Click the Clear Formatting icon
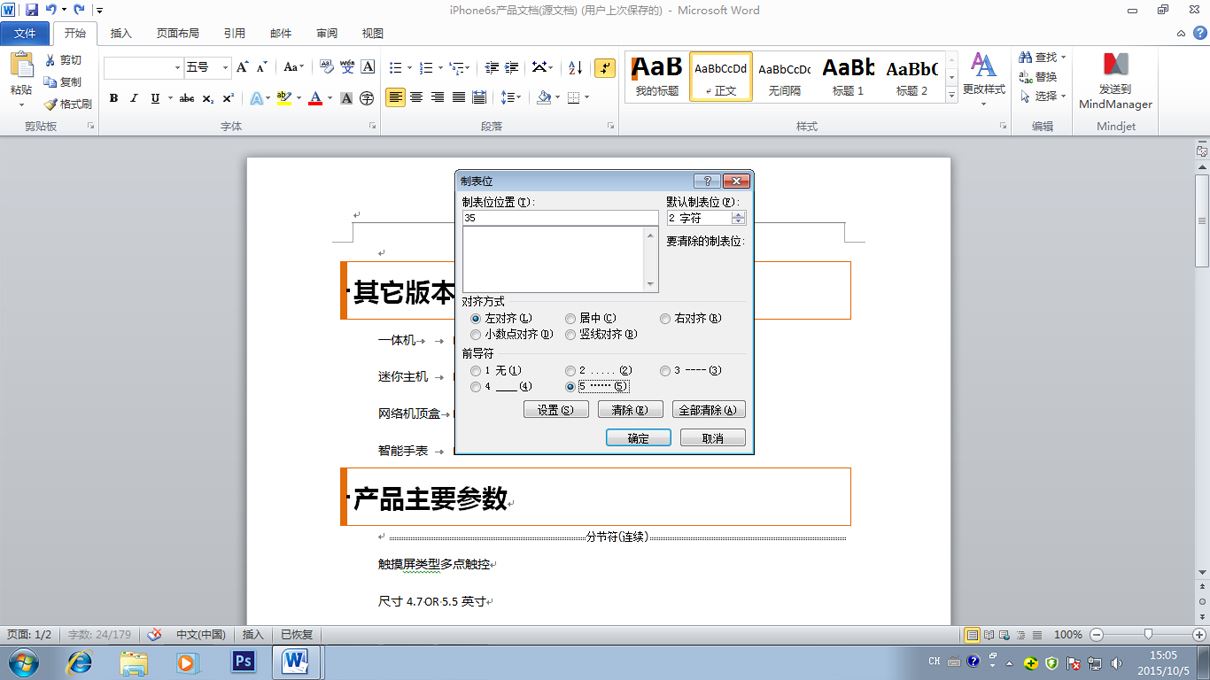This screenshot has width=1210, height=680. (x=326, y=67)
